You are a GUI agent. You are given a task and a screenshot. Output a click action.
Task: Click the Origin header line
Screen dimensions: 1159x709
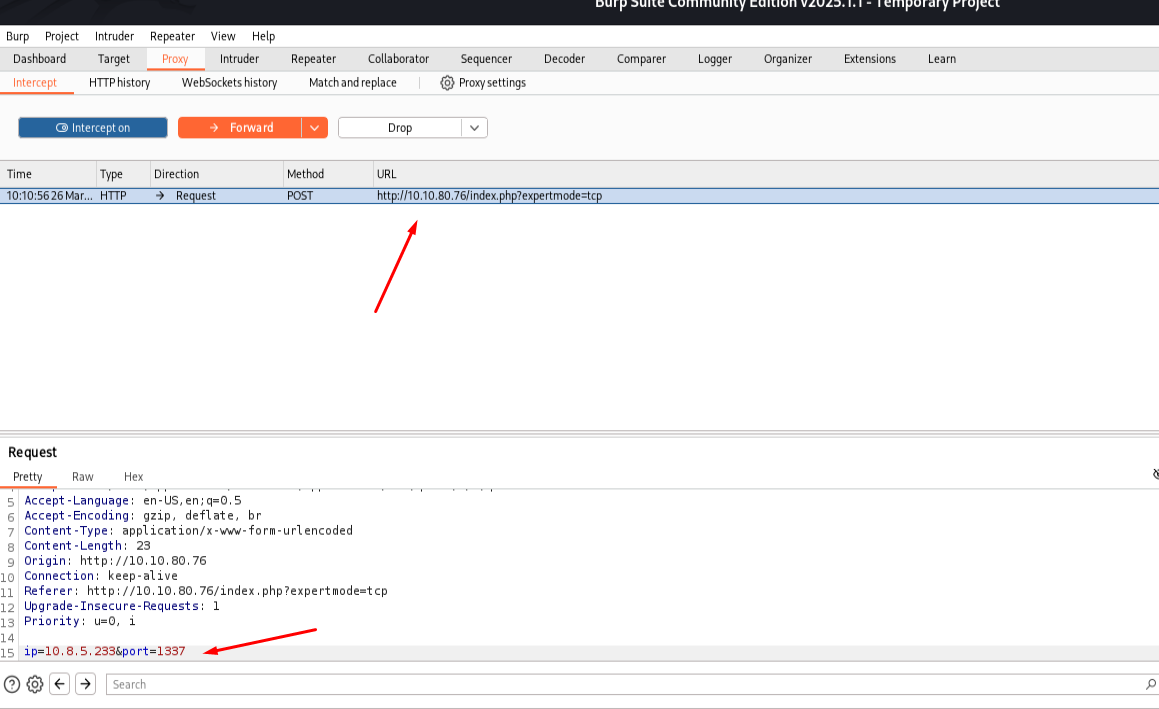tap(115, 561)
